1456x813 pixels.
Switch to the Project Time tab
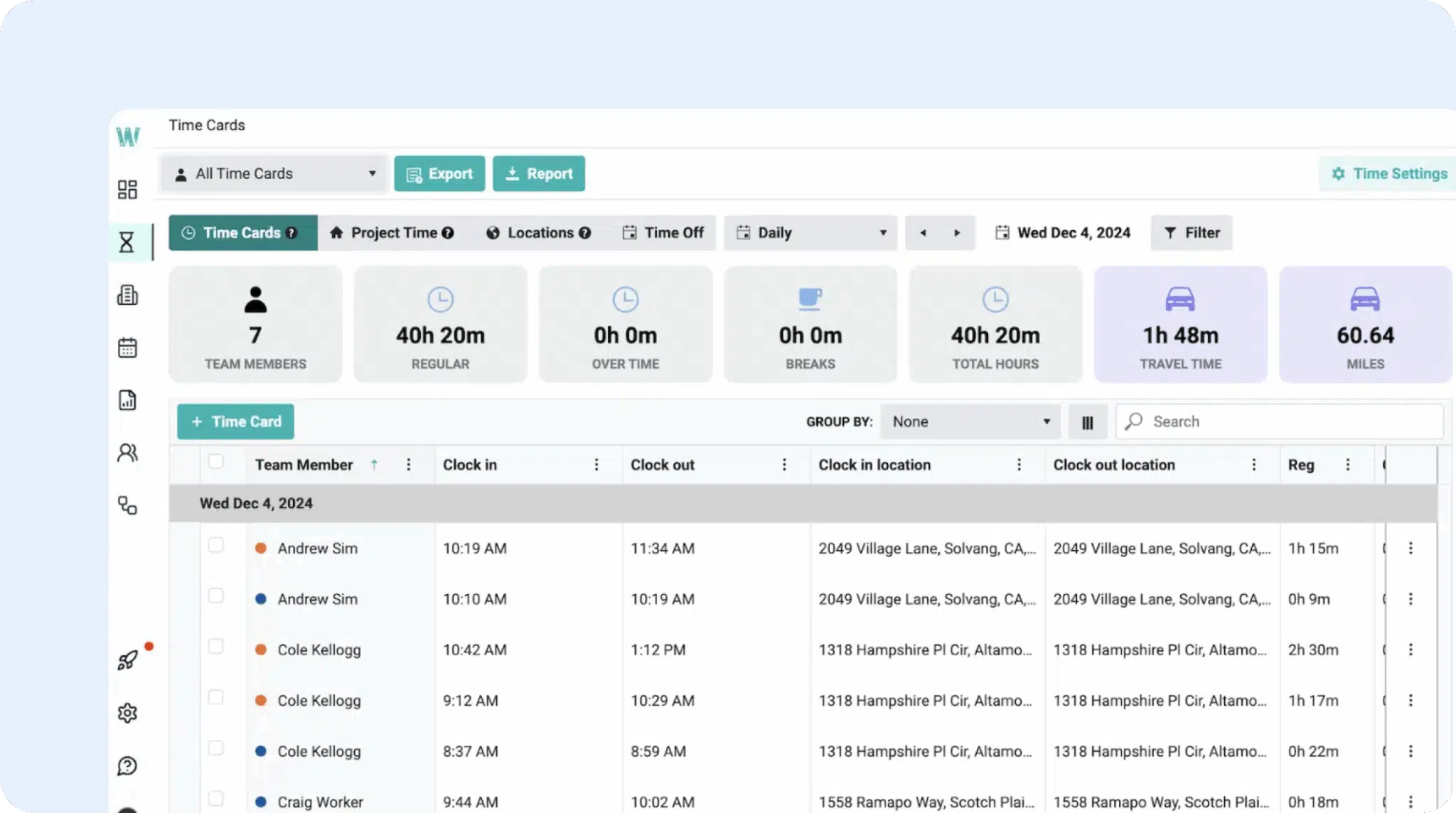click(391, 233)
